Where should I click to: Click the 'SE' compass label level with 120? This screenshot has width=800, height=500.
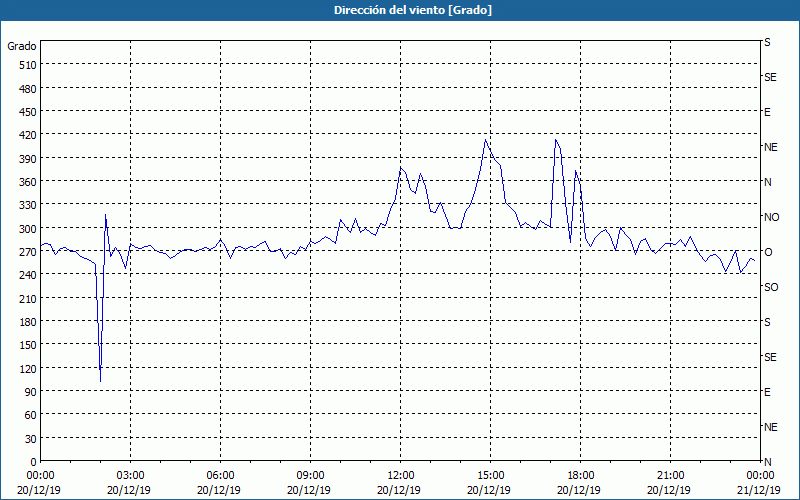[x=770, y=357]
